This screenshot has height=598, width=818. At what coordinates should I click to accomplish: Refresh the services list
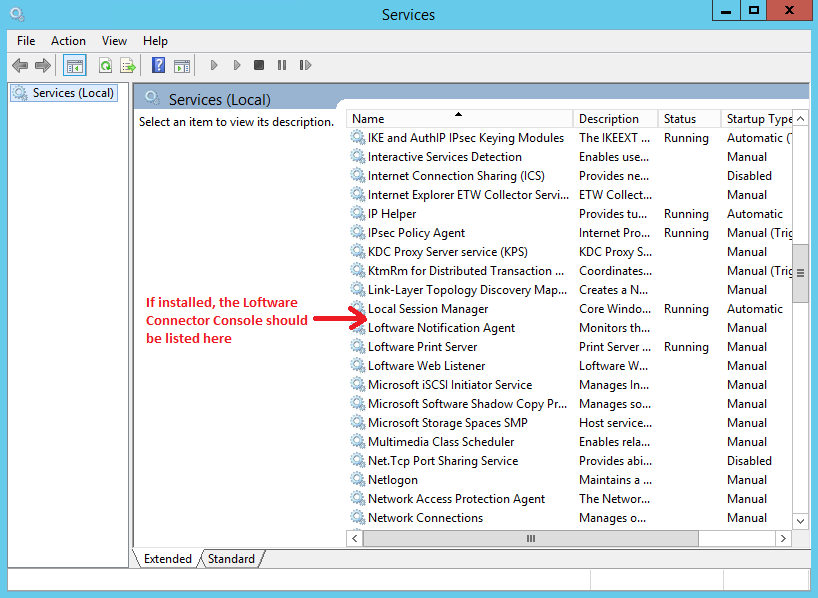(105, 65)
